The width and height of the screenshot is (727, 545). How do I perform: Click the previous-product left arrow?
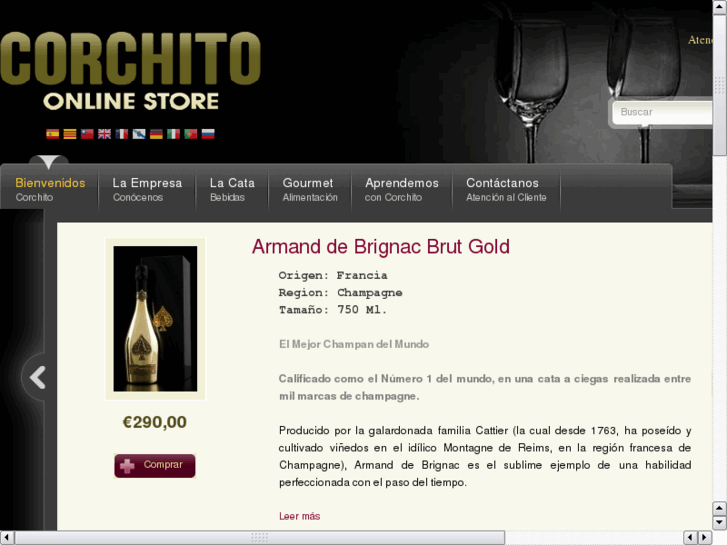click(x=37, y=377)
